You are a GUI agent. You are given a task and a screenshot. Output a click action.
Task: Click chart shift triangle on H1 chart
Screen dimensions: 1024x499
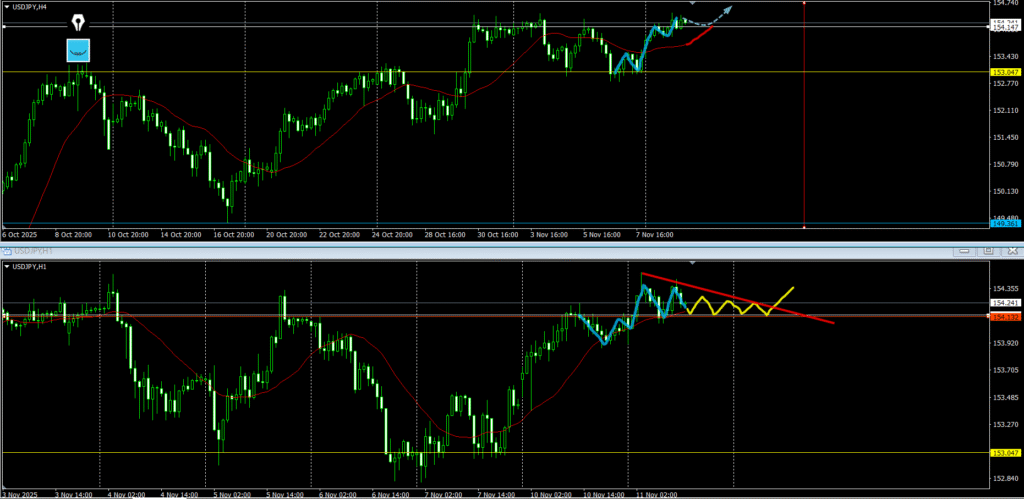coord(693,264)
